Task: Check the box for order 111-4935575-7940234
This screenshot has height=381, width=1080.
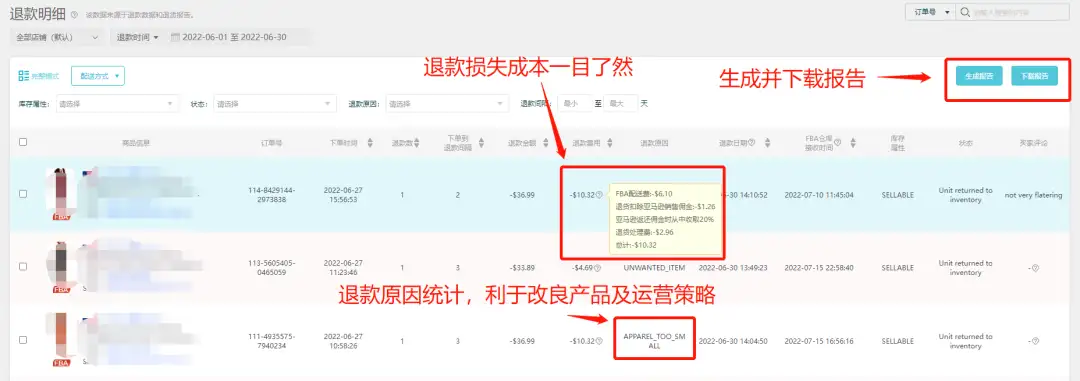Action: (23, 340)
